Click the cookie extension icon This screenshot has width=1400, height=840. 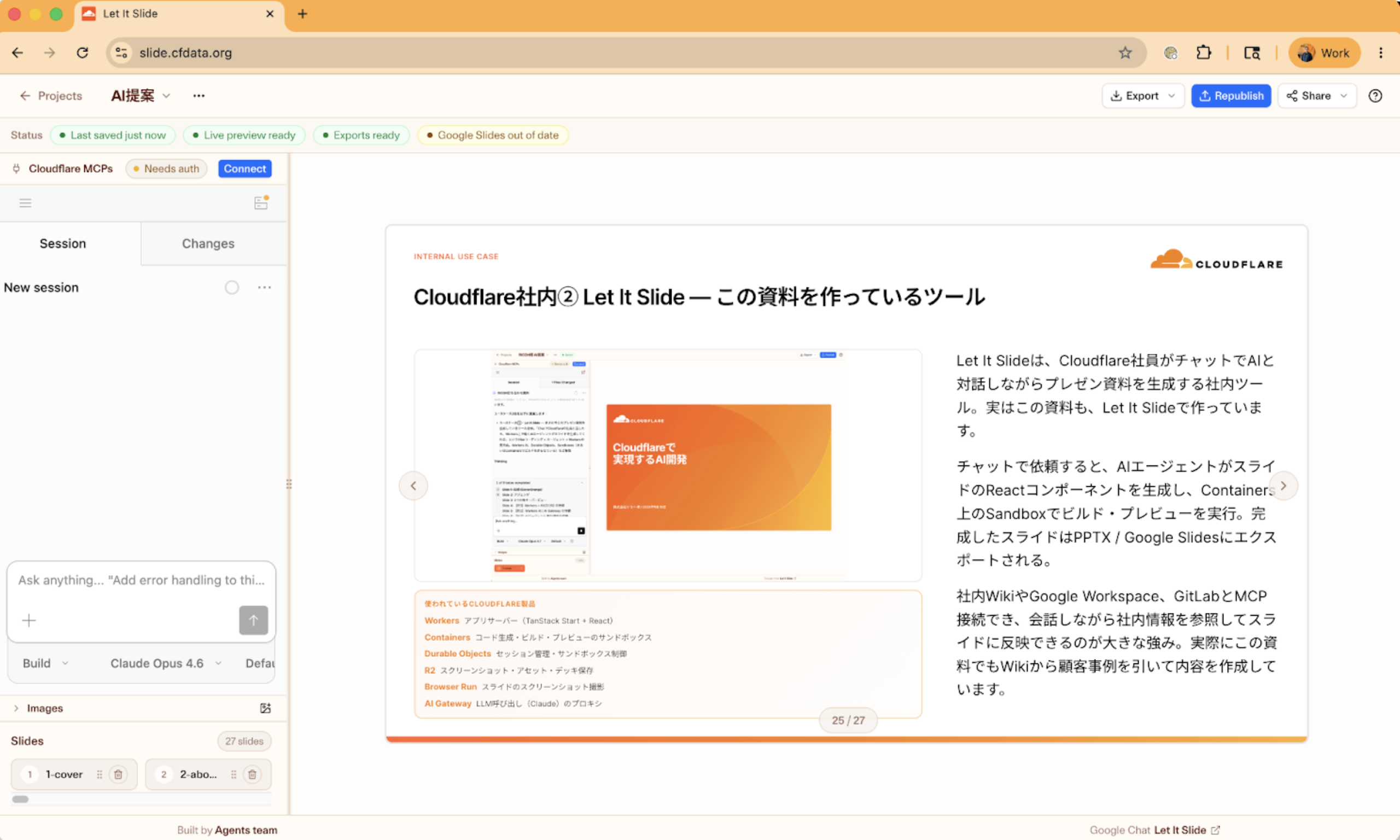coord(1171,52)
